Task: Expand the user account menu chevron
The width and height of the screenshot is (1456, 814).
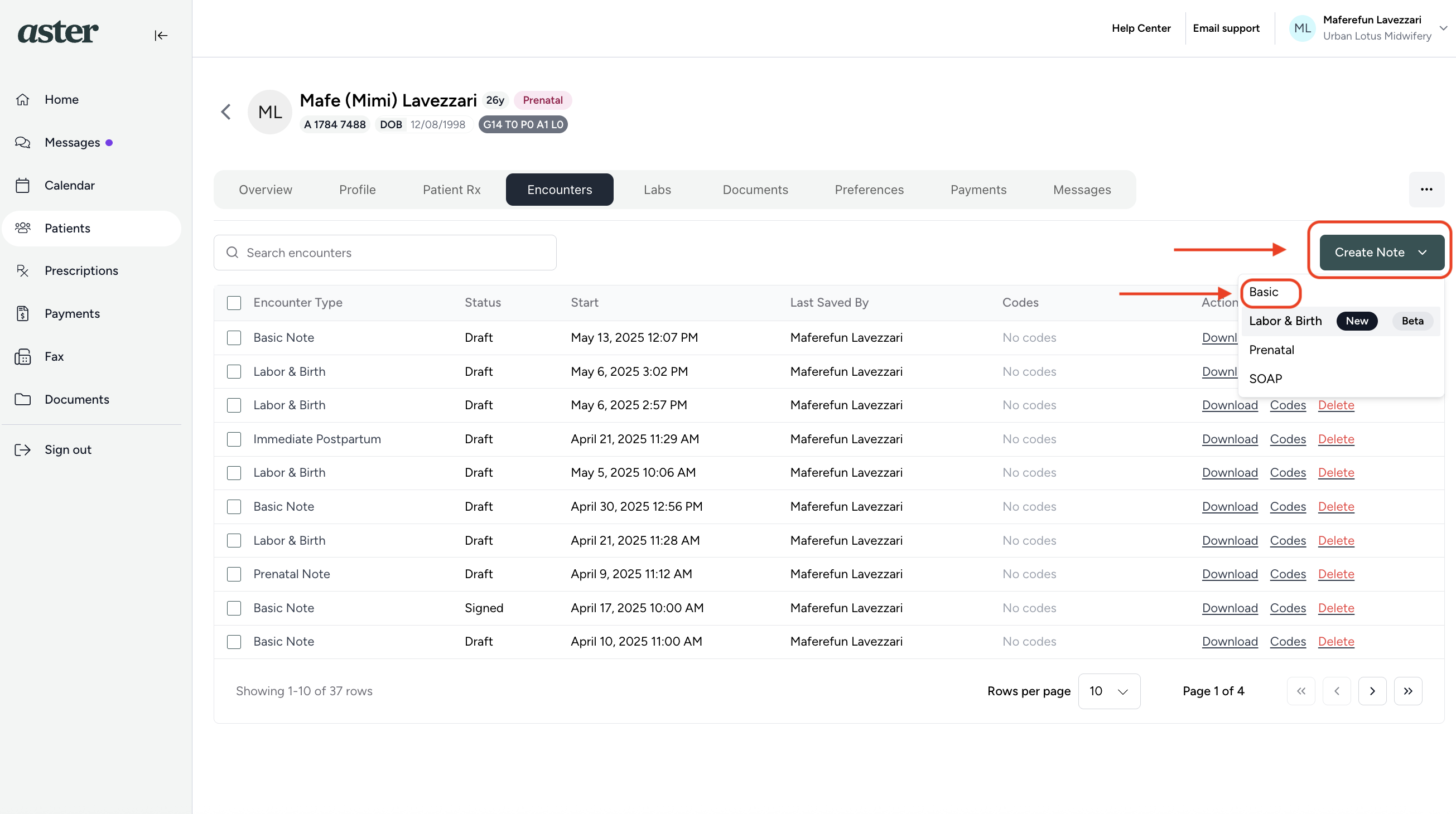Action: tap(1443, 28)
